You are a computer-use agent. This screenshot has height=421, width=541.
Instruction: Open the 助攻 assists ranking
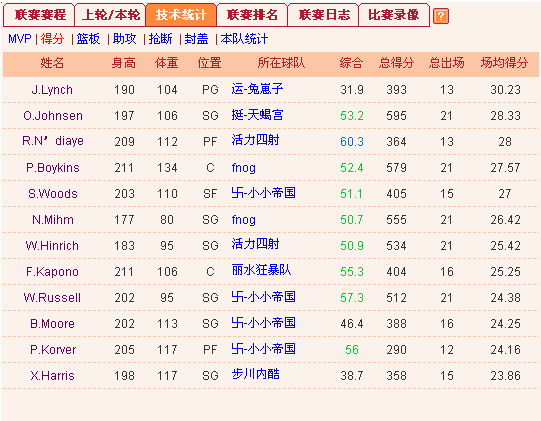124,39
